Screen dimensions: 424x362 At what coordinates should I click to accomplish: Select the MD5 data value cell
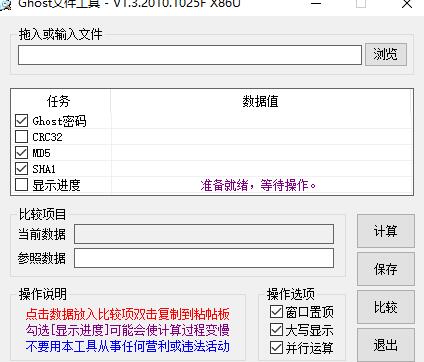click(262, 153)
